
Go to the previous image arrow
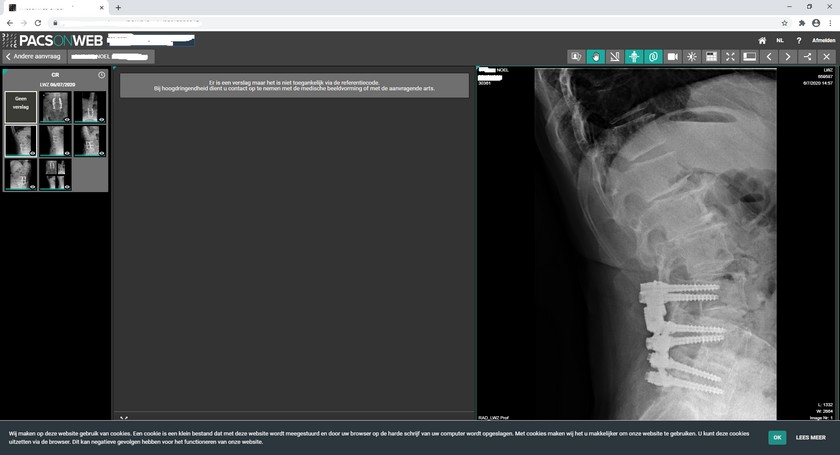point(769,57)
